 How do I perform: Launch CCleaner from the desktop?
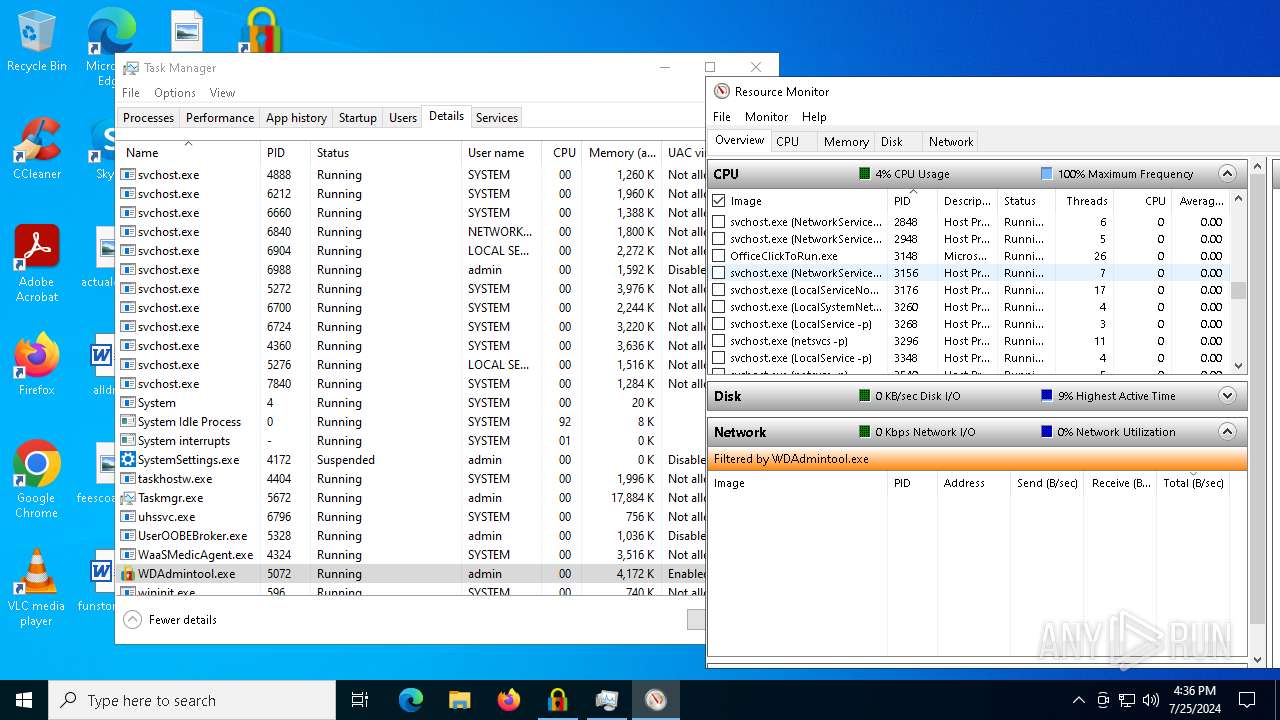(36, 150)
